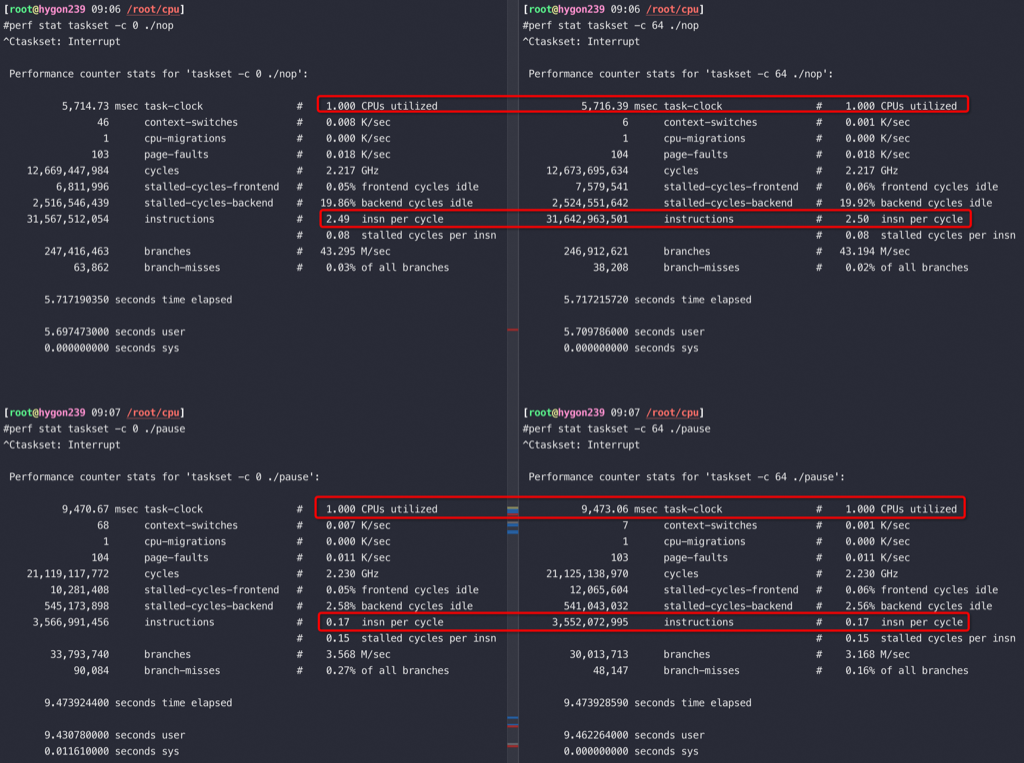Viewport: 1024px width, 763px height.
Task: Click the 21,119,117,772 cycles count
Action: 69,574
